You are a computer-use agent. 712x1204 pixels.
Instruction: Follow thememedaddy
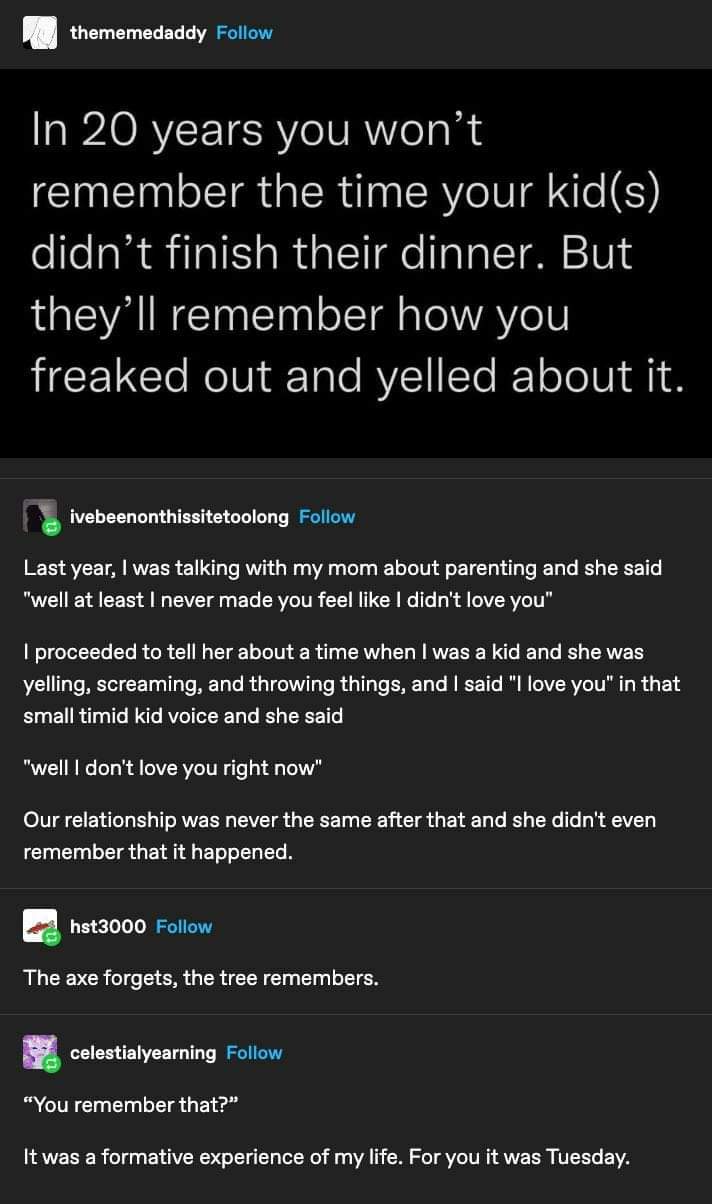tap(244, 33)
